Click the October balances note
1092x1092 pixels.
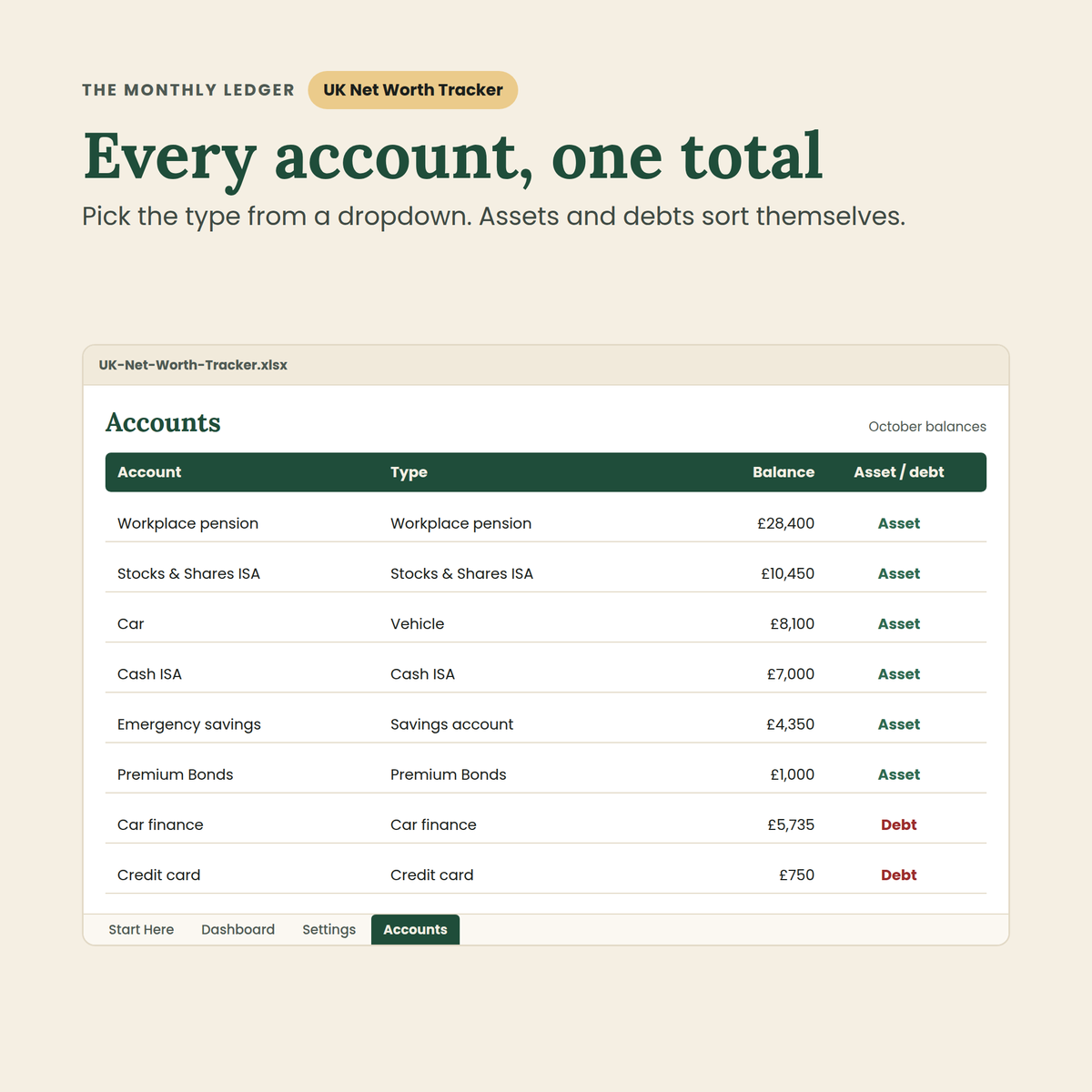(x=927, y=427)
